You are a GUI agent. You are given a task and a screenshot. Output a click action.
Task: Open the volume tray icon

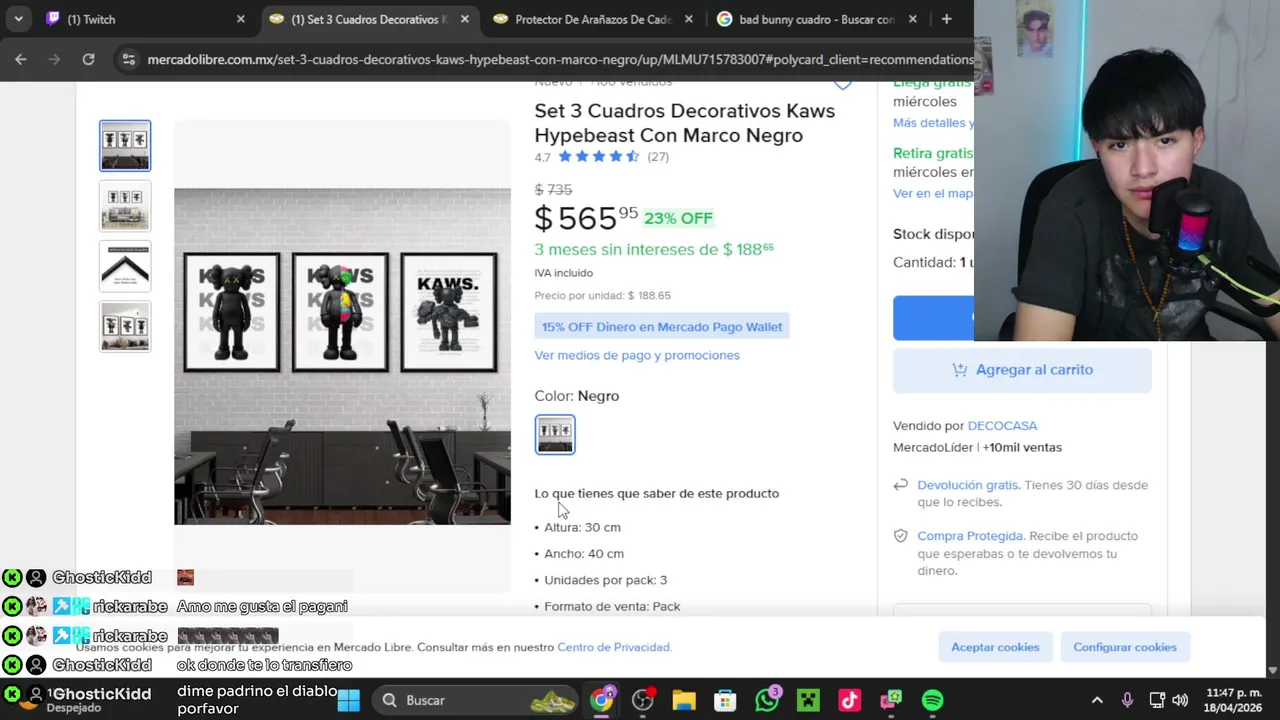[x=1180, y=700]
